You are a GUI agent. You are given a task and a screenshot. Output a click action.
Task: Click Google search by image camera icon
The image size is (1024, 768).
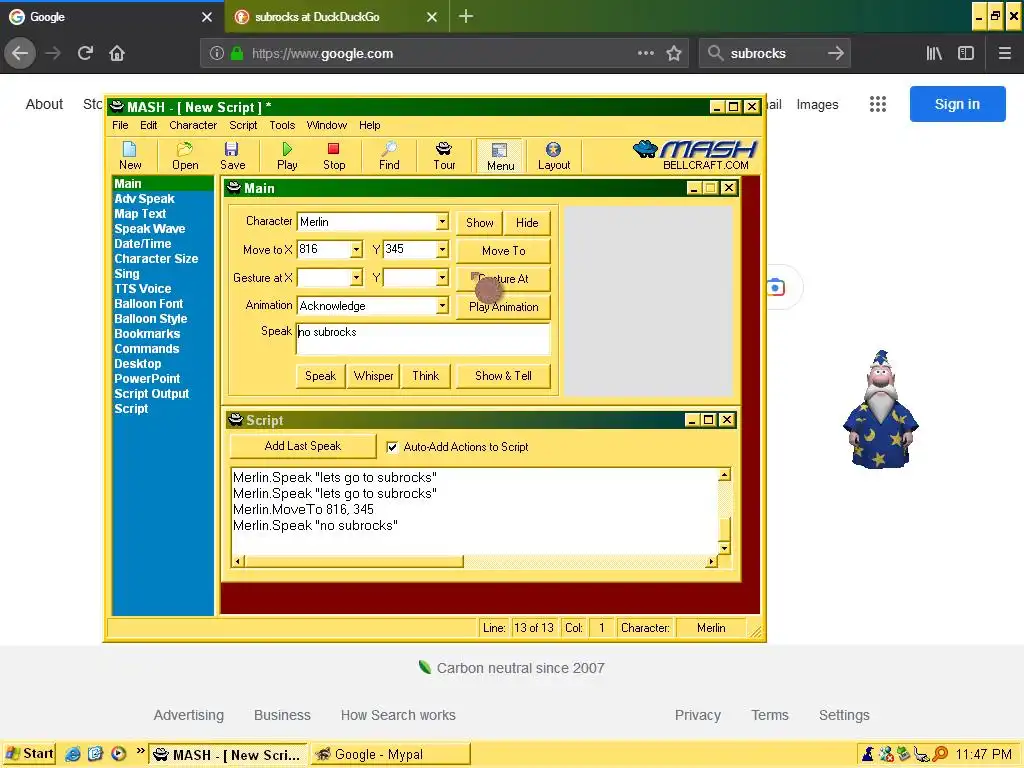tap(776, 287)
